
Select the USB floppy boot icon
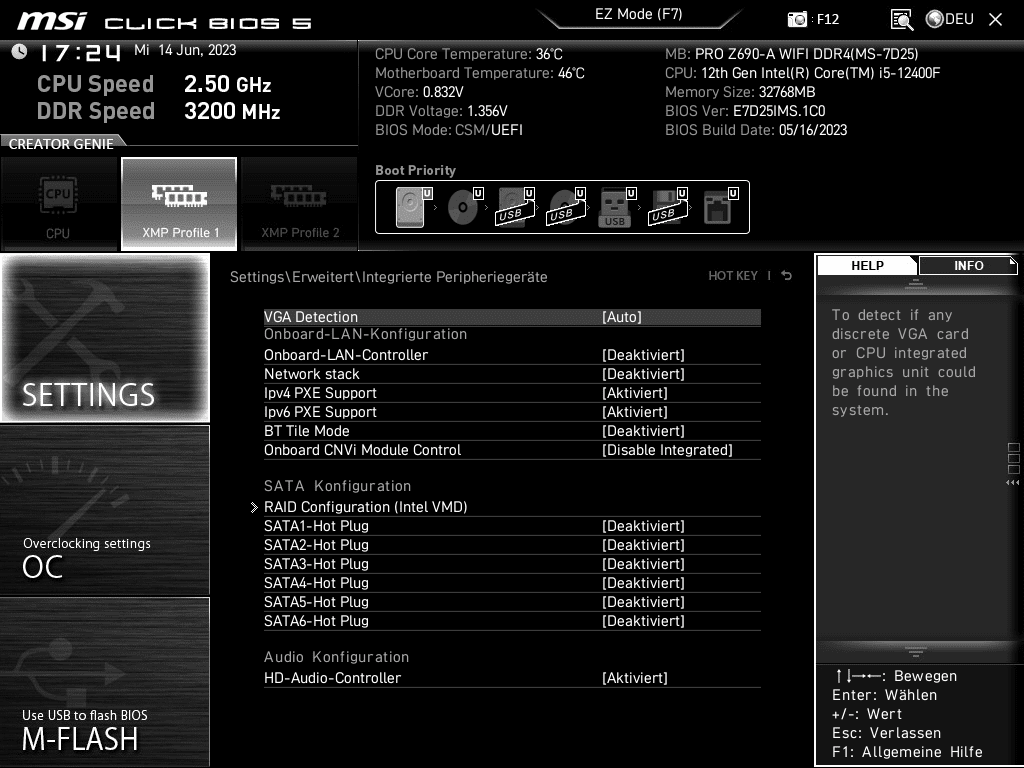[667, 207]
